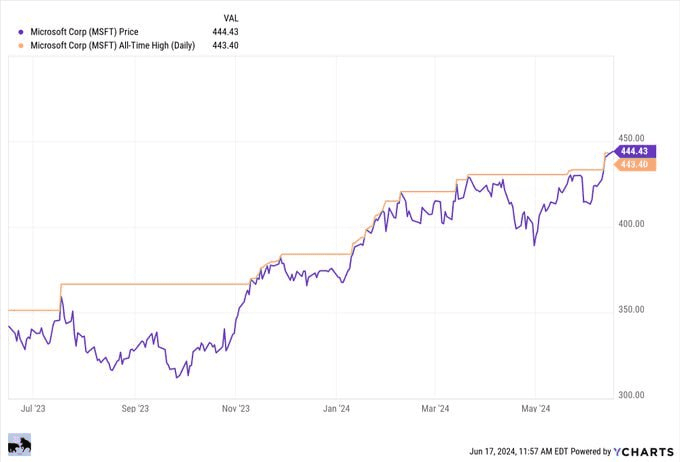680x462 pixels.
Task: Select the Sep '23 x-axis marker
Action: (134, 408)
